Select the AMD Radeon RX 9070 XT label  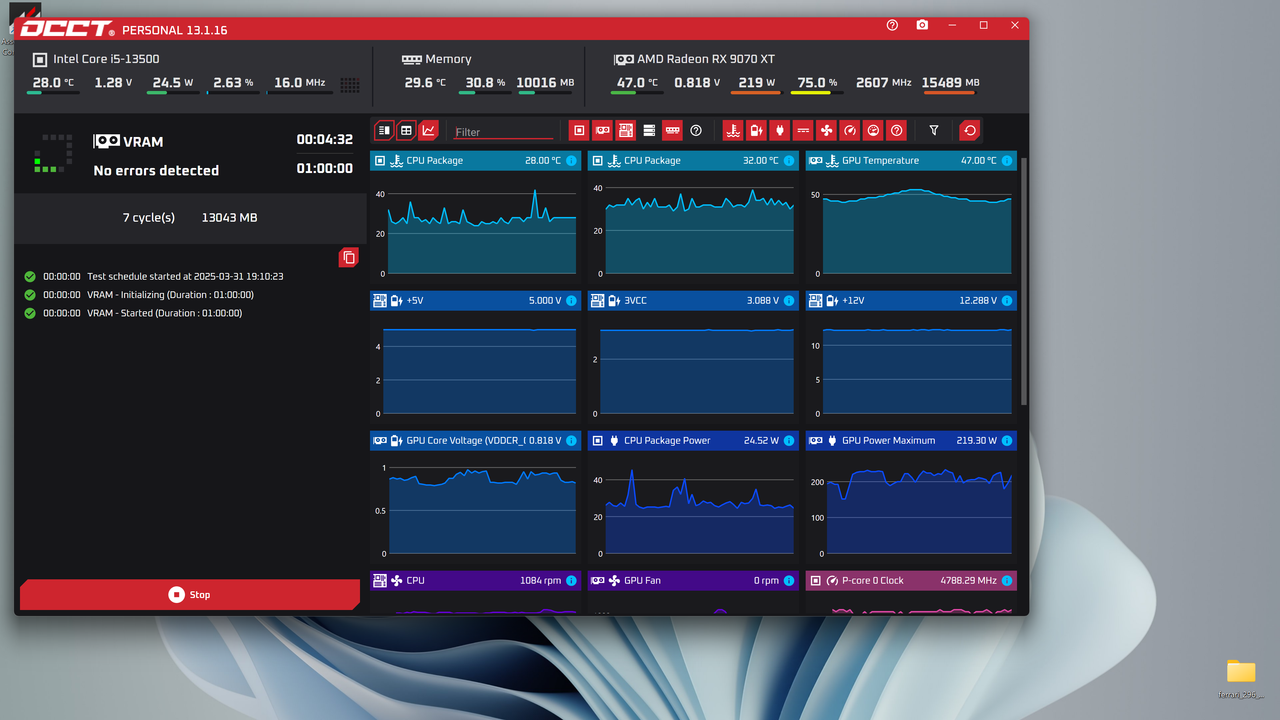click(706, 59)
